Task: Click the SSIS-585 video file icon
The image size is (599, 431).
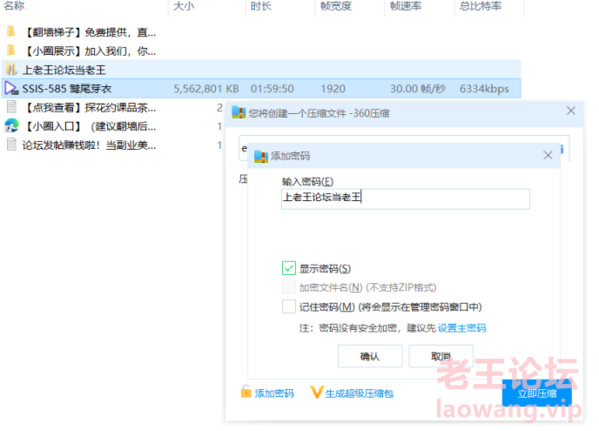Action: [x=11, y=89]
